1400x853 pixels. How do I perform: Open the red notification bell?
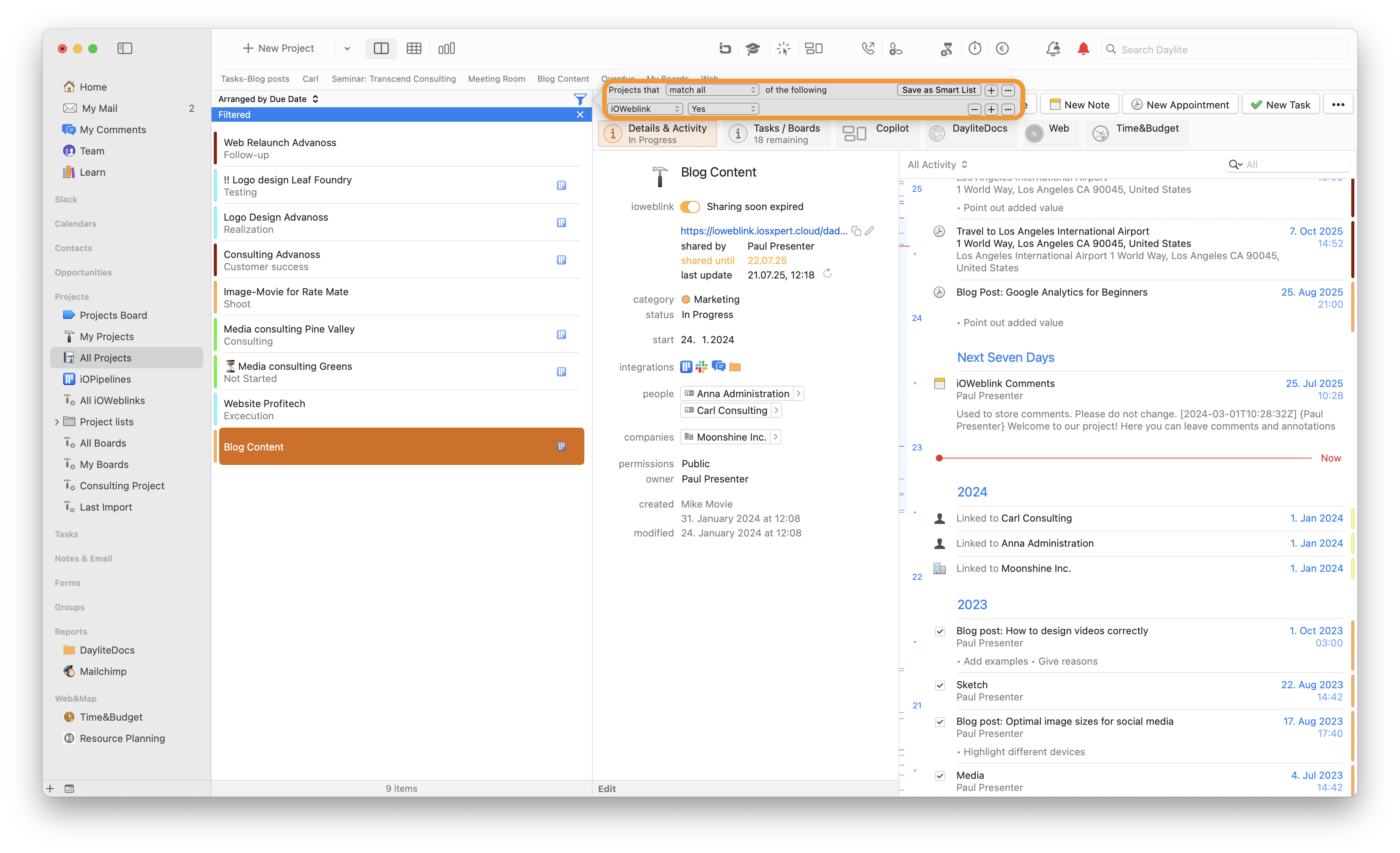(1083, 49)
